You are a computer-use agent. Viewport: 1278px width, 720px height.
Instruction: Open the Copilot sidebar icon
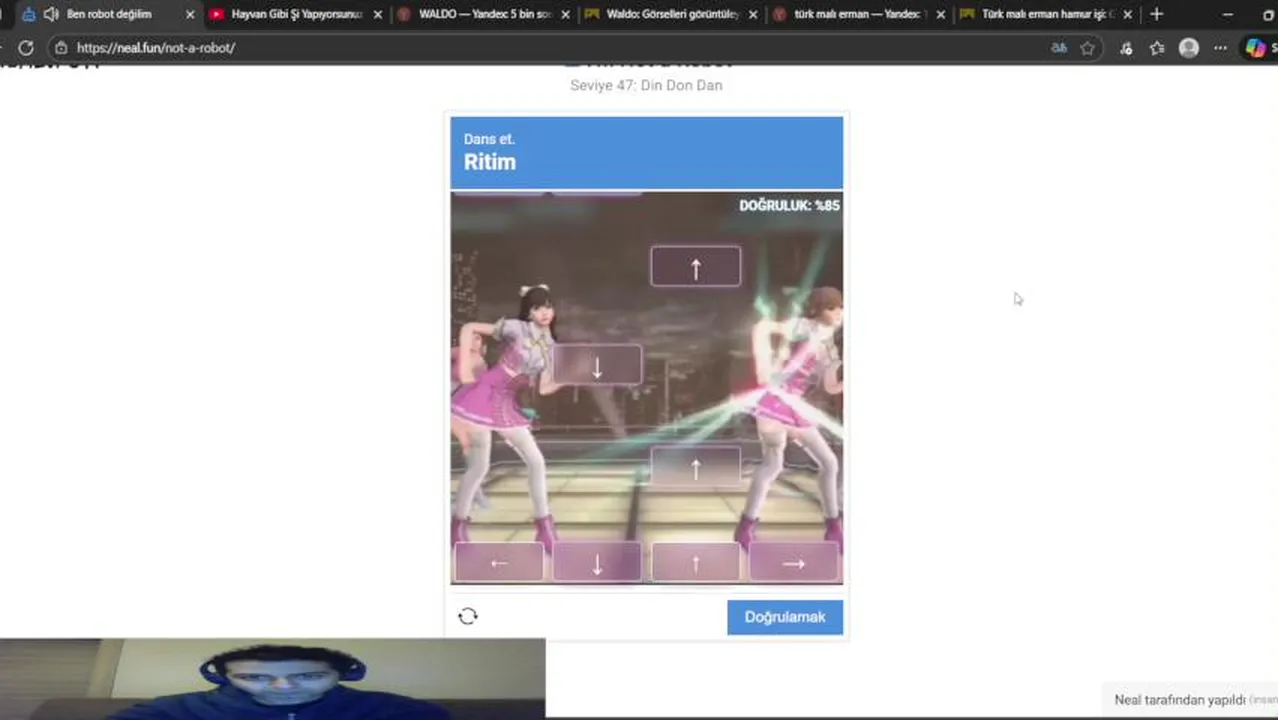1255,48
